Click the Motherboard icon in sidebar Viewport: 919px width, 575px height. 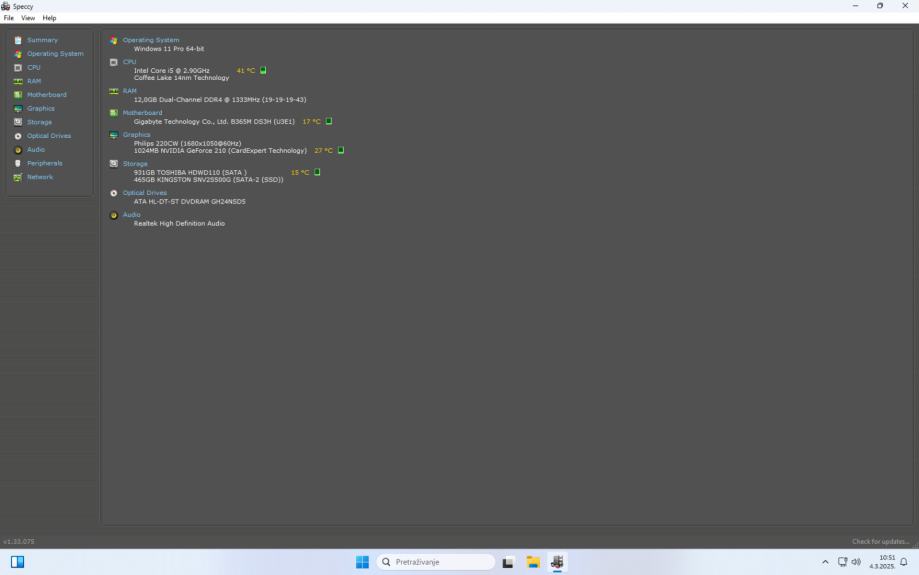pyautogui.click(x=18, y=95)
